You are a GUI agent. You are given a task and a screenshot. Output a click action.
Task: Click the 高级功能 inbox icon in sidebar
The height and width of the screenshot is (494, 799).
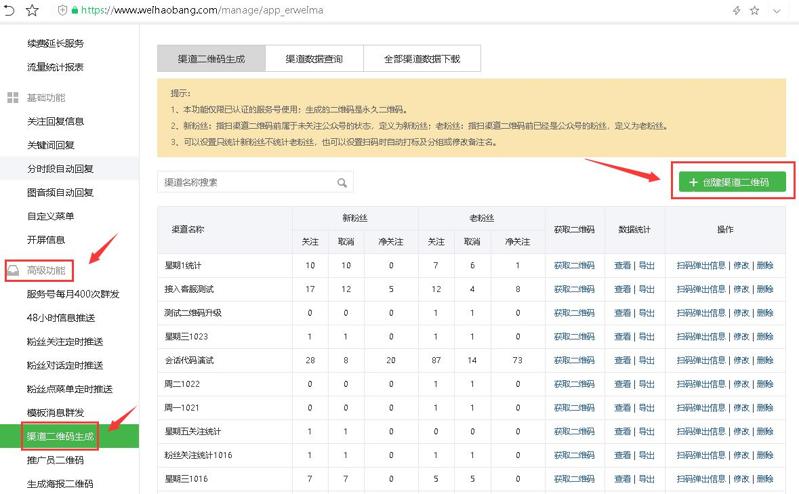coord(14,270)
